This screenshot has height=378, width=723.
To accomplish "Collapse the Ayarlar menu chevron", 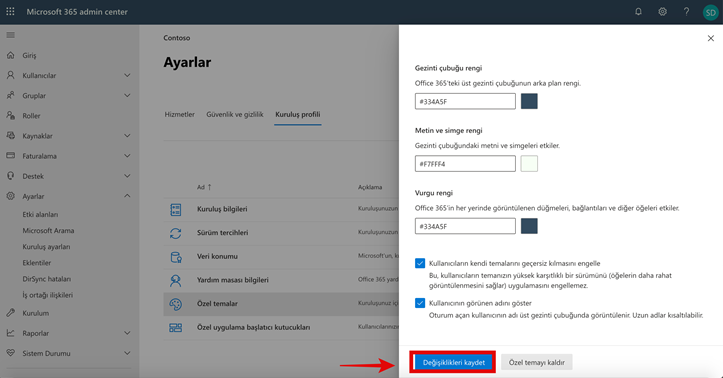I will click(x=127, y=196).
